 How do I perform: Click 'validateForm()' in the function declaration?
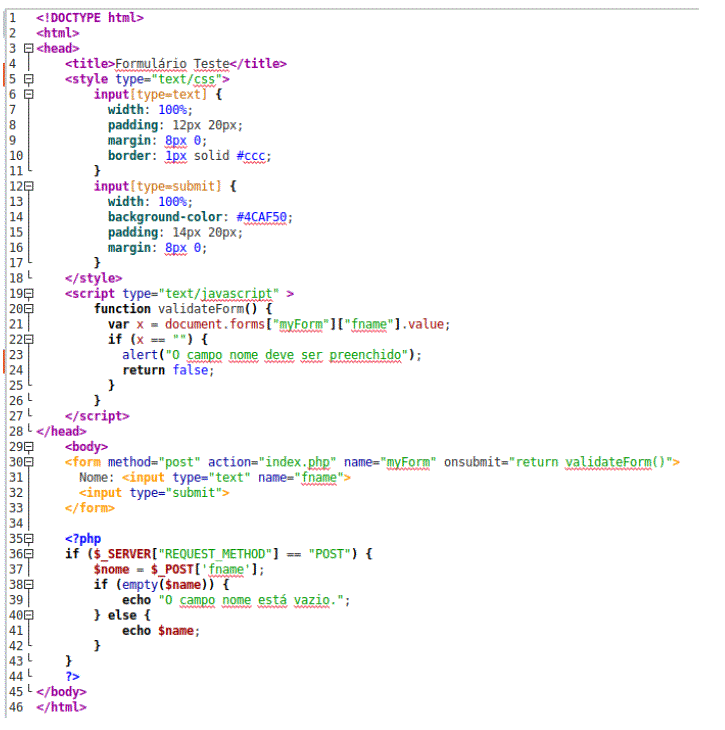pos(208,309)
